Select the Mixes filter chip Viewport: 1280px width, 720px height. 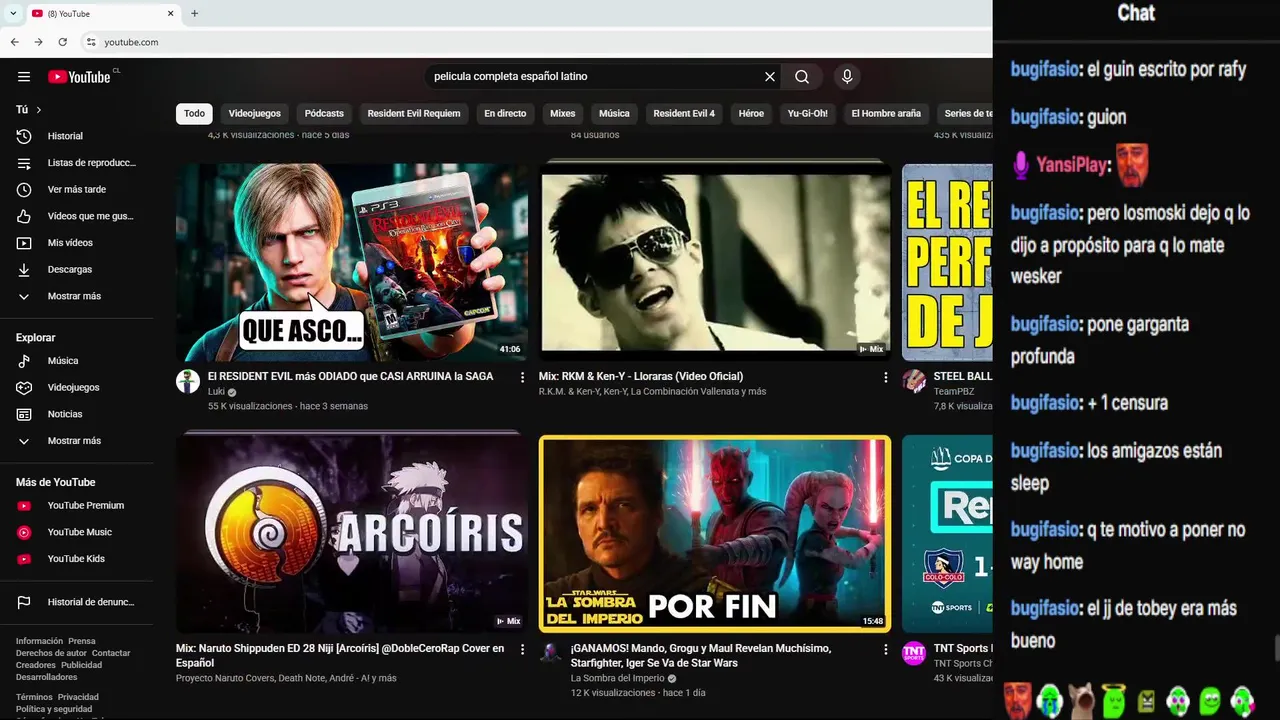click(x=563, y=113)
